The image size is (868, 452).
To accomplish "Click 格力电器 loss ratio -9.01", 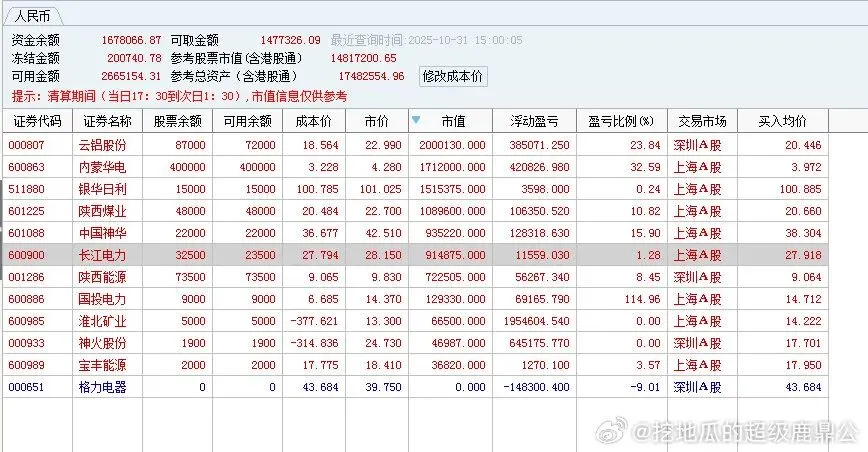I will [645, 387].
